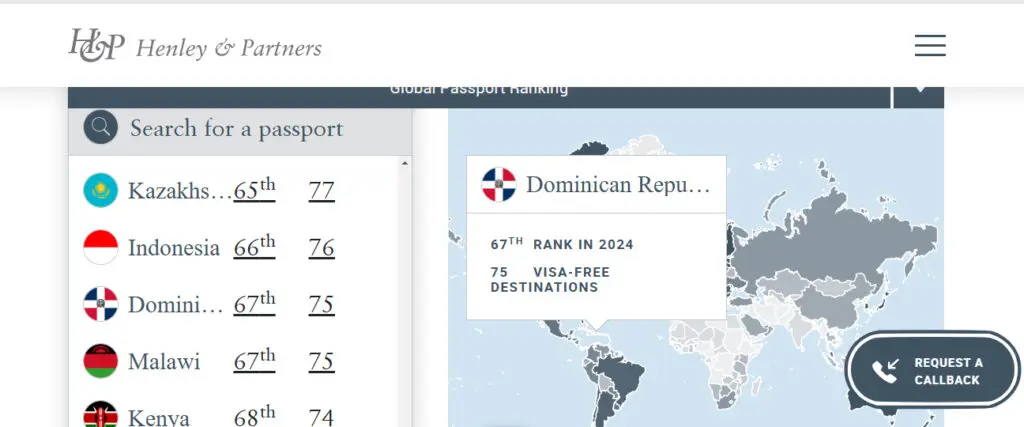Click Dominican Republic's 67th rank link
The height and width of the screenshot is (427, 1024).
pos(254,304)
